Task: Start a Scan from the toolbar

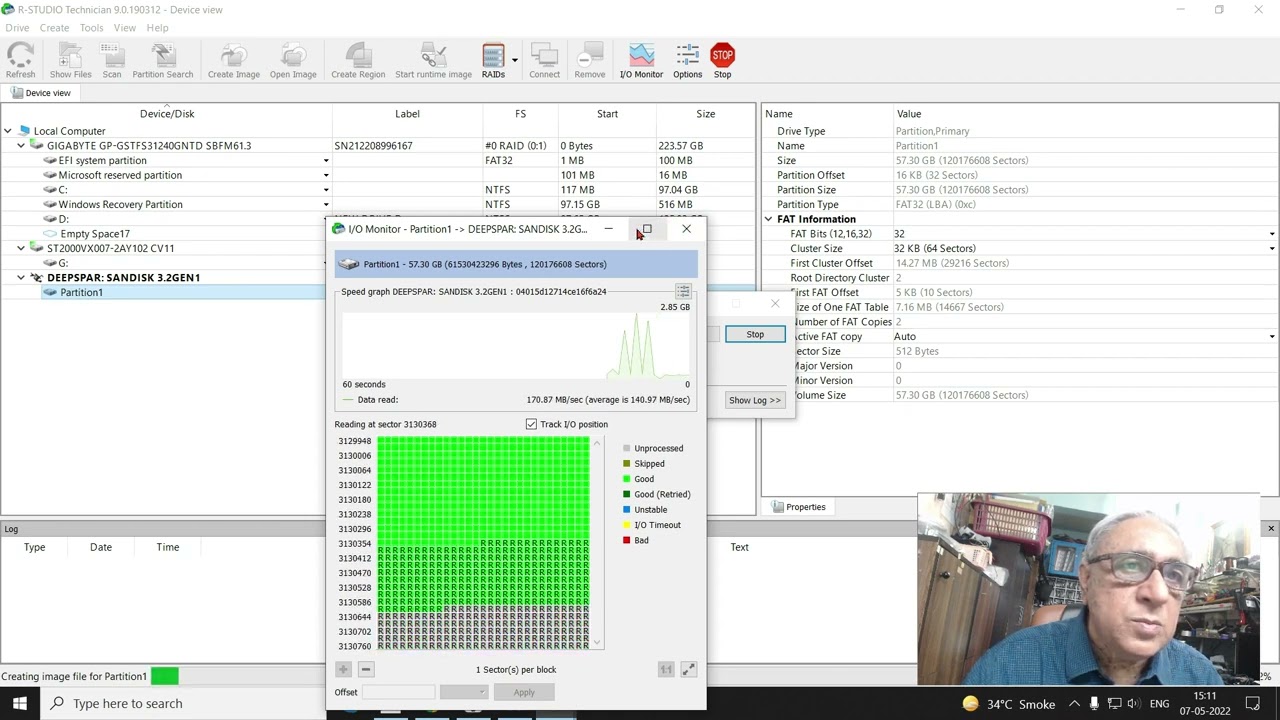Action: 112,61
